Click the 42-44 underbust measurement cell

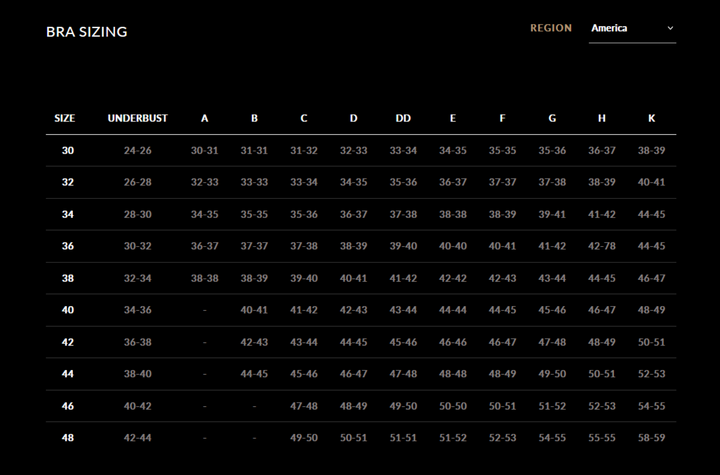138,438
